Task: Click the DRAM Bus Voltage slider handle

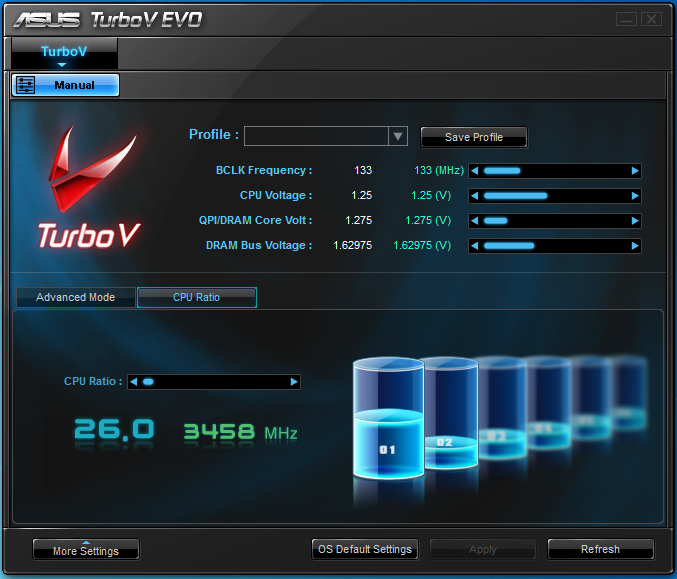Action: coord(509,246)
